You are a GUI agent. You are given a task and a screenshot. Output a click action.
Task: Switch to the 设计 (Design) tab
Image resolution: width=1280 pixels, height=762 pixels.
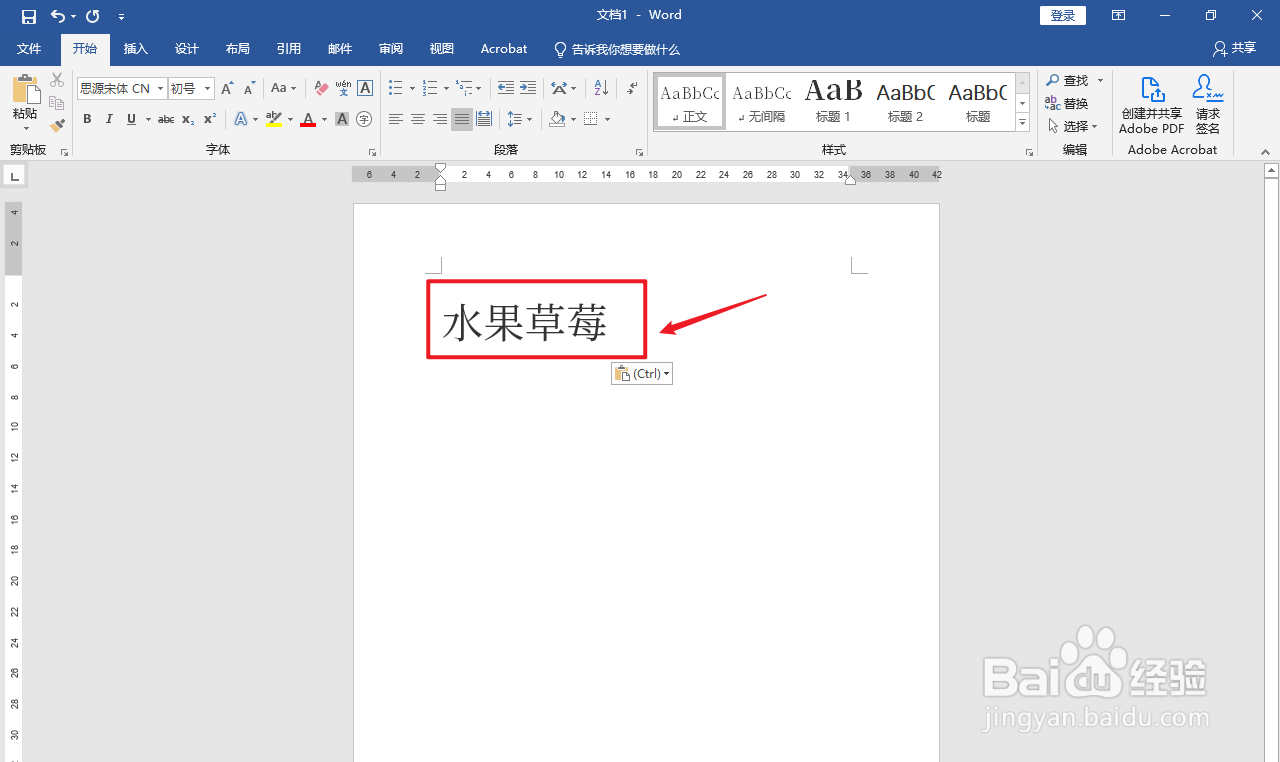[187, 49]
